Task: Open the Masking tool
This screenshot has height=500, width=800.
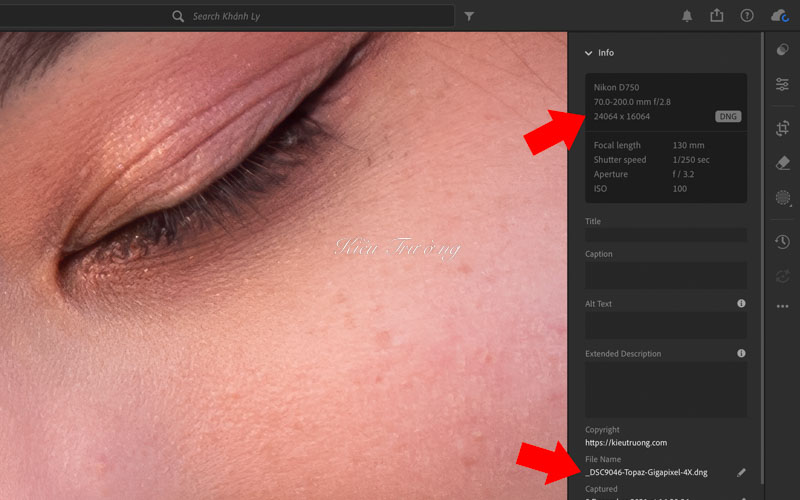Action: coord(783,197)
